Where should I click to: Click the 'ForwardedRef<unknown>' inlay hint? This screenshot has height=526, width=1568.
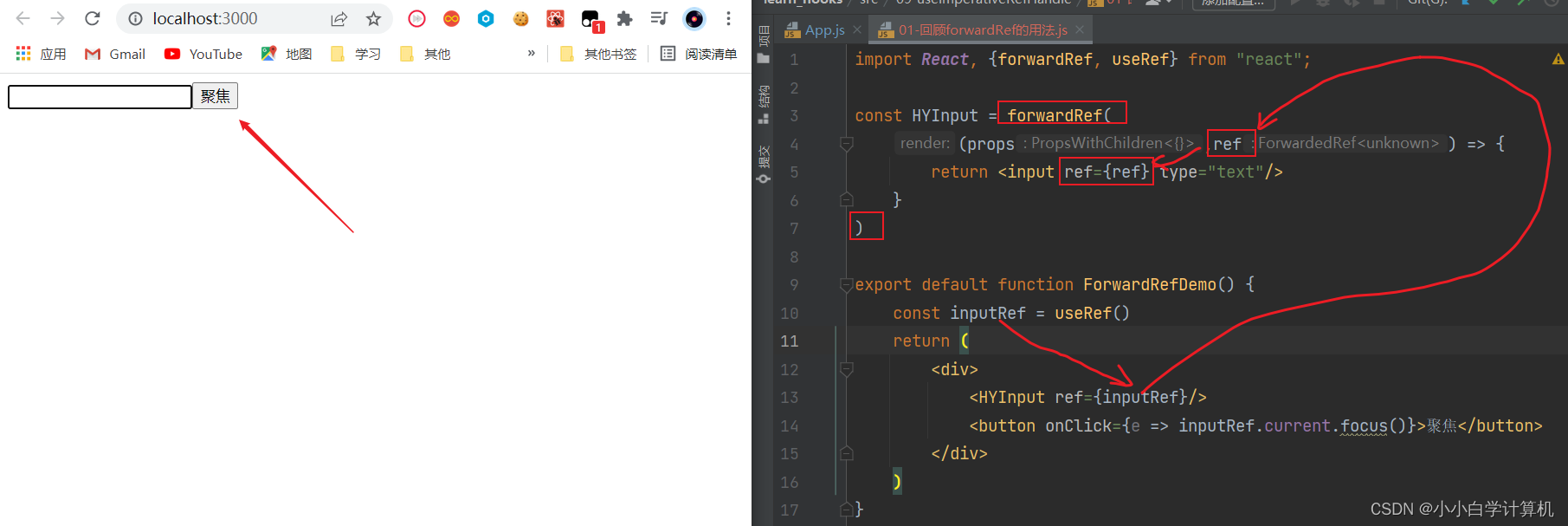click(1348, 143)
